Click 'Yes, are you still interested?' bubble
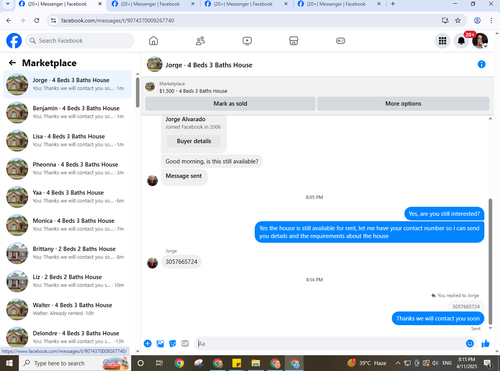 [444, 214]
